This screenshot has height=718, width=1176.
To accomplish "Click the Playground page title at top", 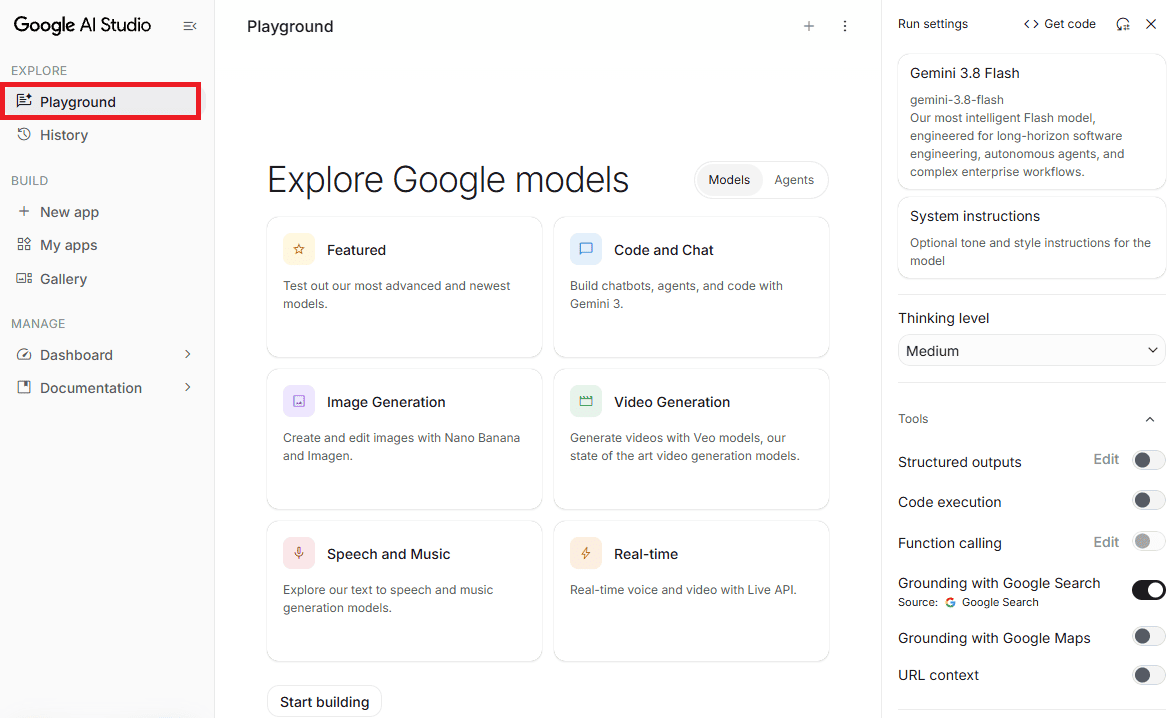I will coord(290,26).
